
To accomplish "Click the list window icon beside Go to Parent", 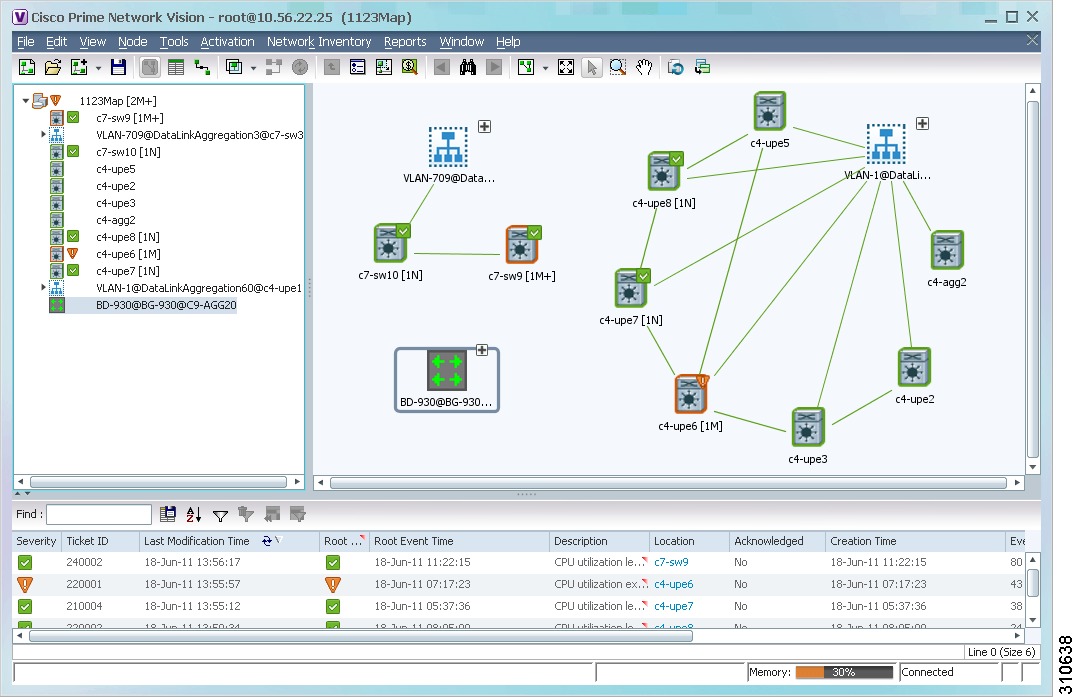I will [358, 67].
